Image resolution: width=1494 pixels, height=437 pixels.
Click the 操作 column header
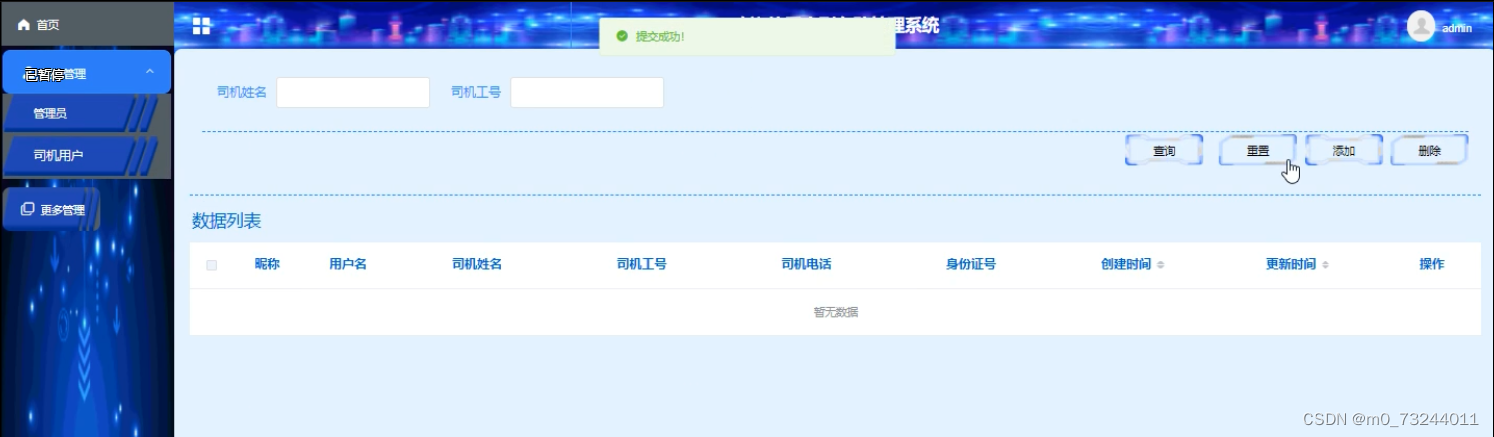click(1432, 264)
